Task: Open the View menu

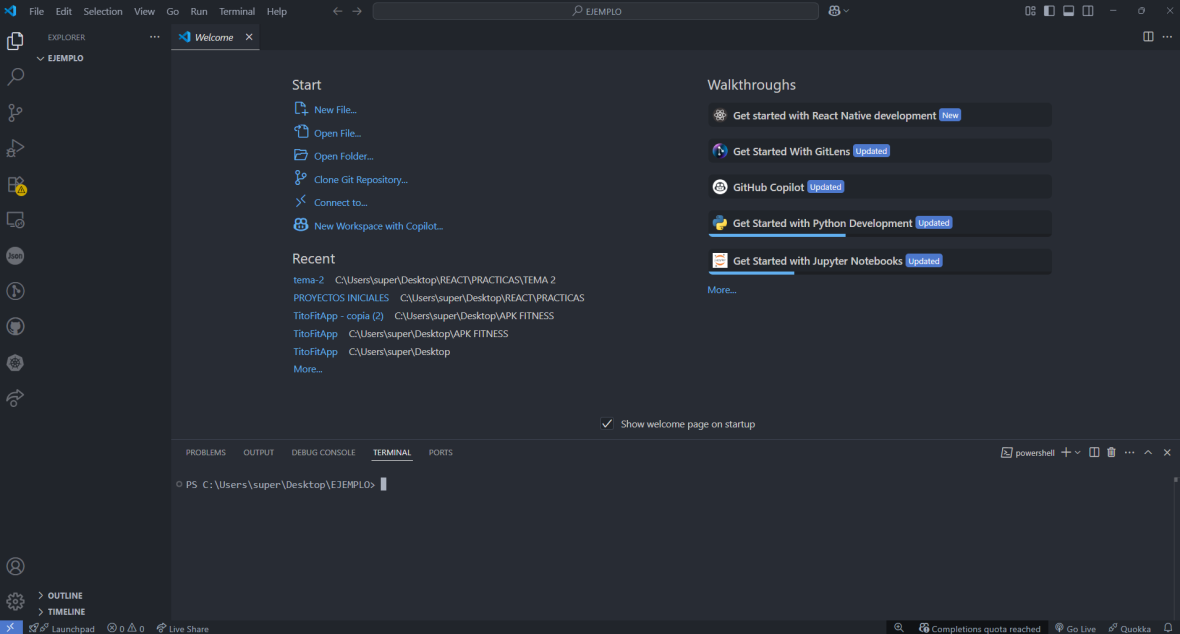Action: coord(144,11)
